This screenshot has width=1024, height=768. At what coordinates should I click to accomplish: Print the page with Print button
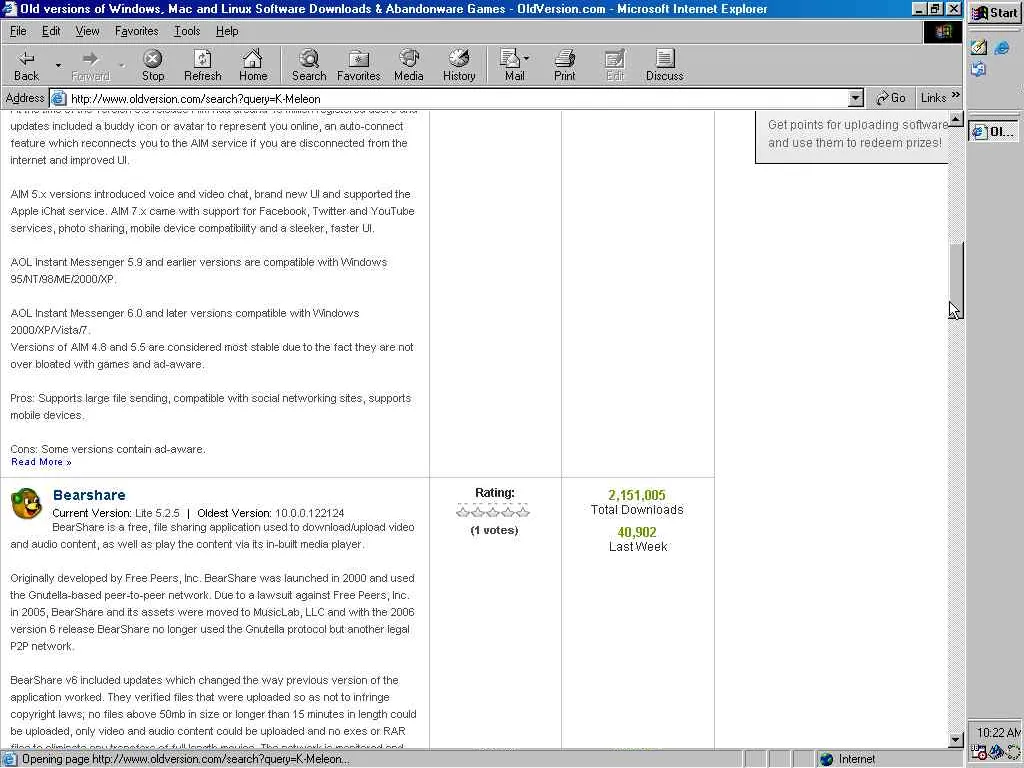click(564, 65)
